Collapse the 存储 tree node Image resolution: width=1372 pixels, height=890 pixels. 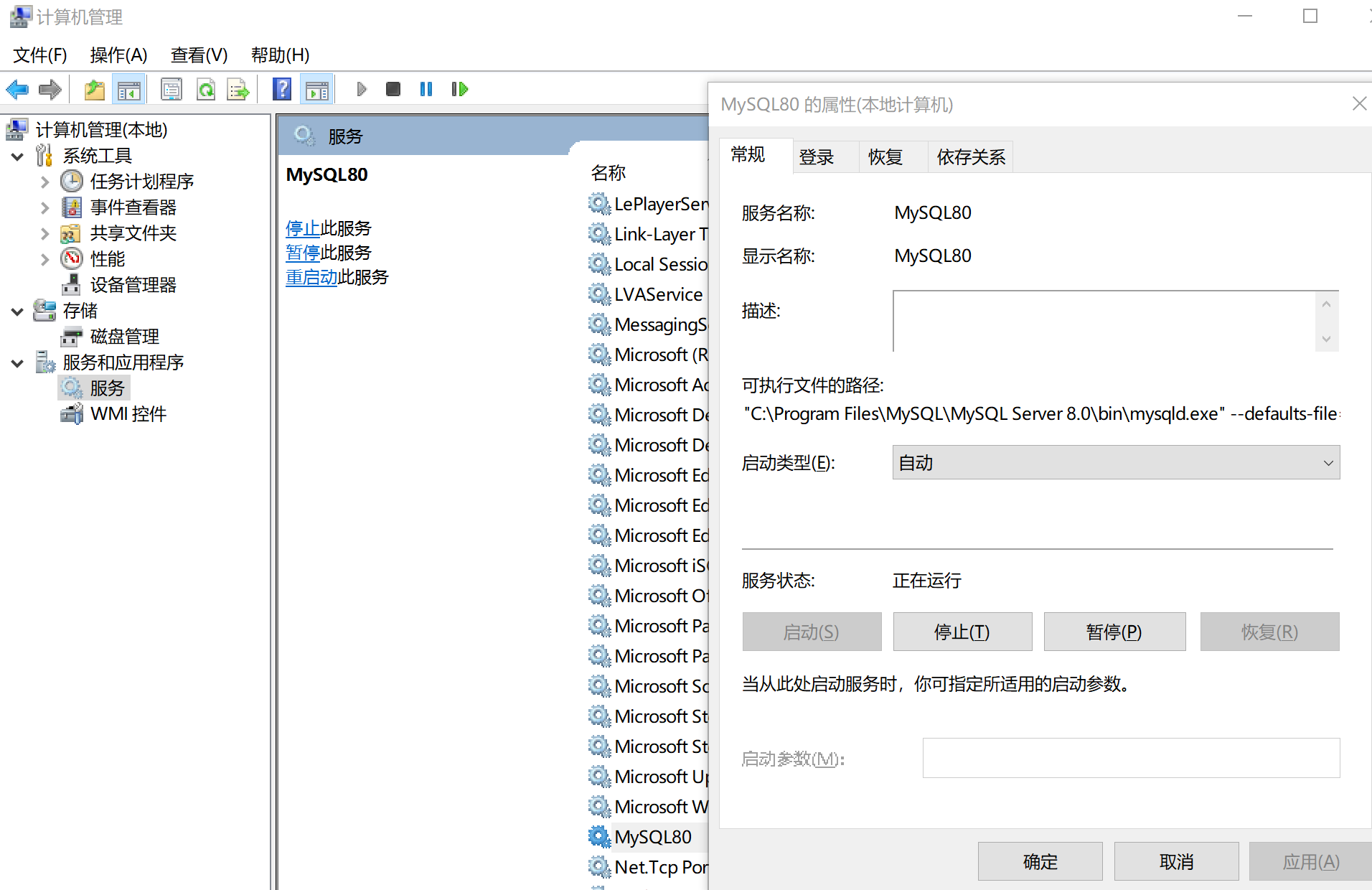point(17,311)
